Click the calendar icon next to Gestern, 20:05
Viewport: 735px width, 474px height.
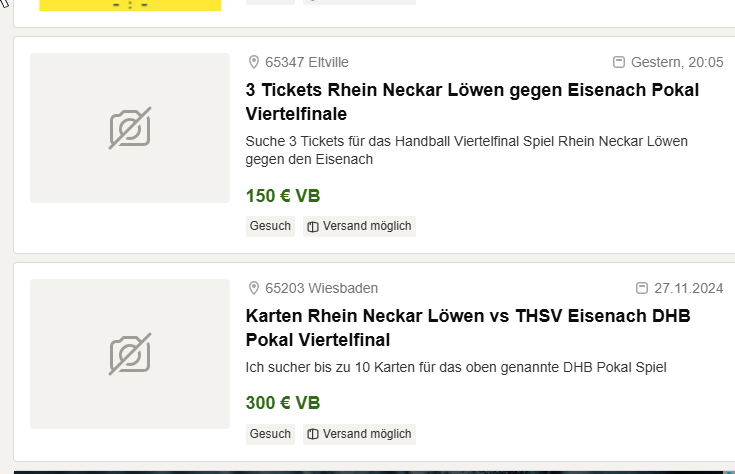click(619, 63)
